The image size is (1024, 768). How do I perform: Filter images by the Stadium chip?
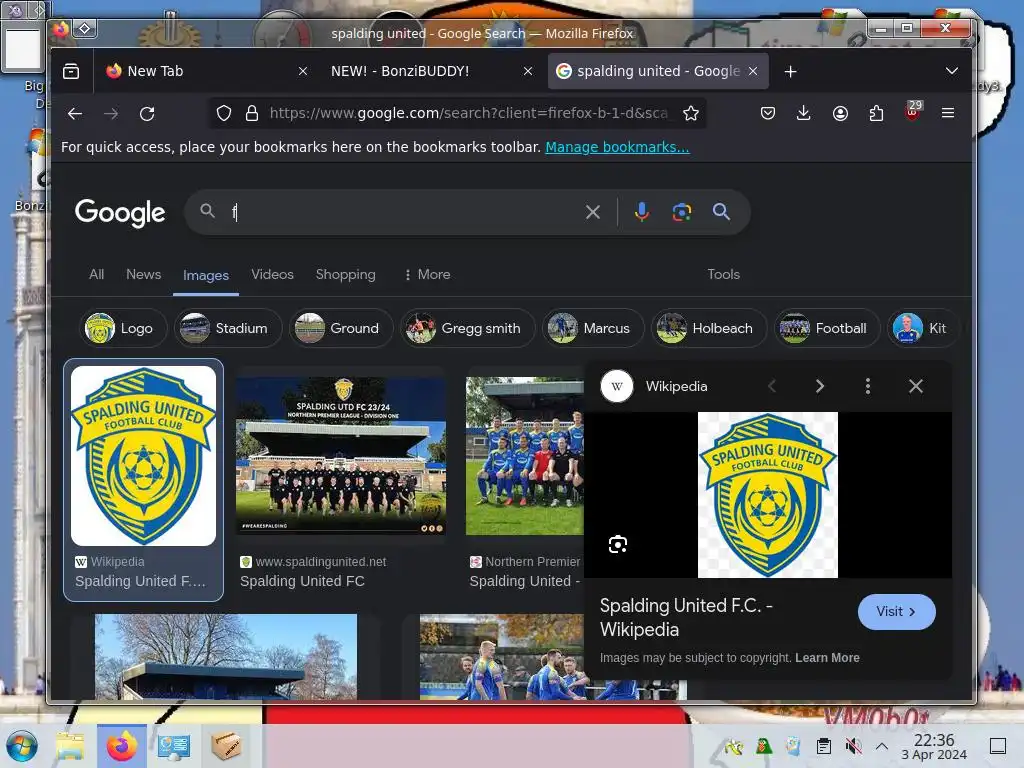228,328
